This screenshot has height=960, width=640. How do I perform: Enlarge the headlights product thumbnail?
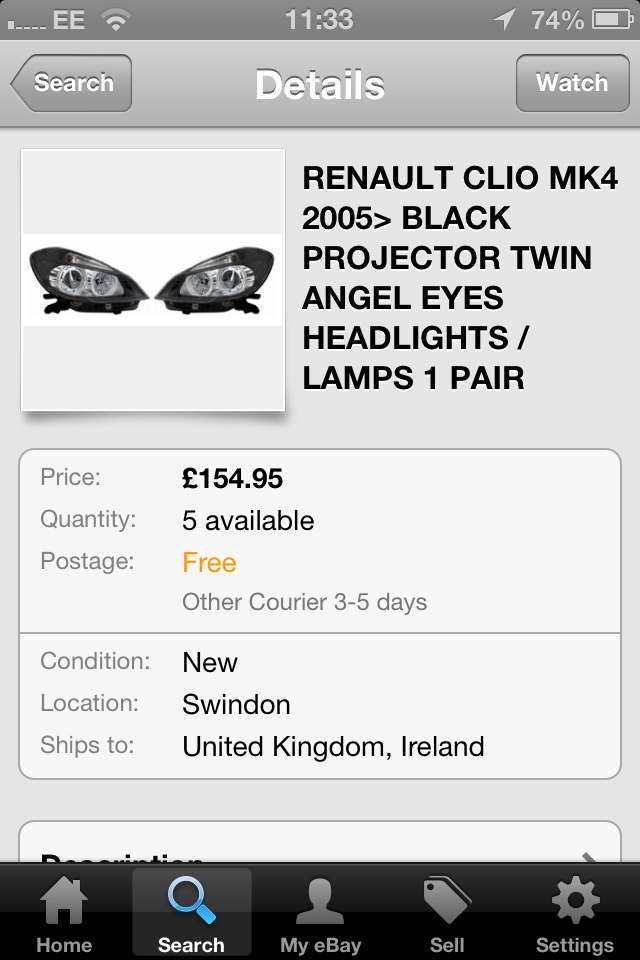[153, 280]
